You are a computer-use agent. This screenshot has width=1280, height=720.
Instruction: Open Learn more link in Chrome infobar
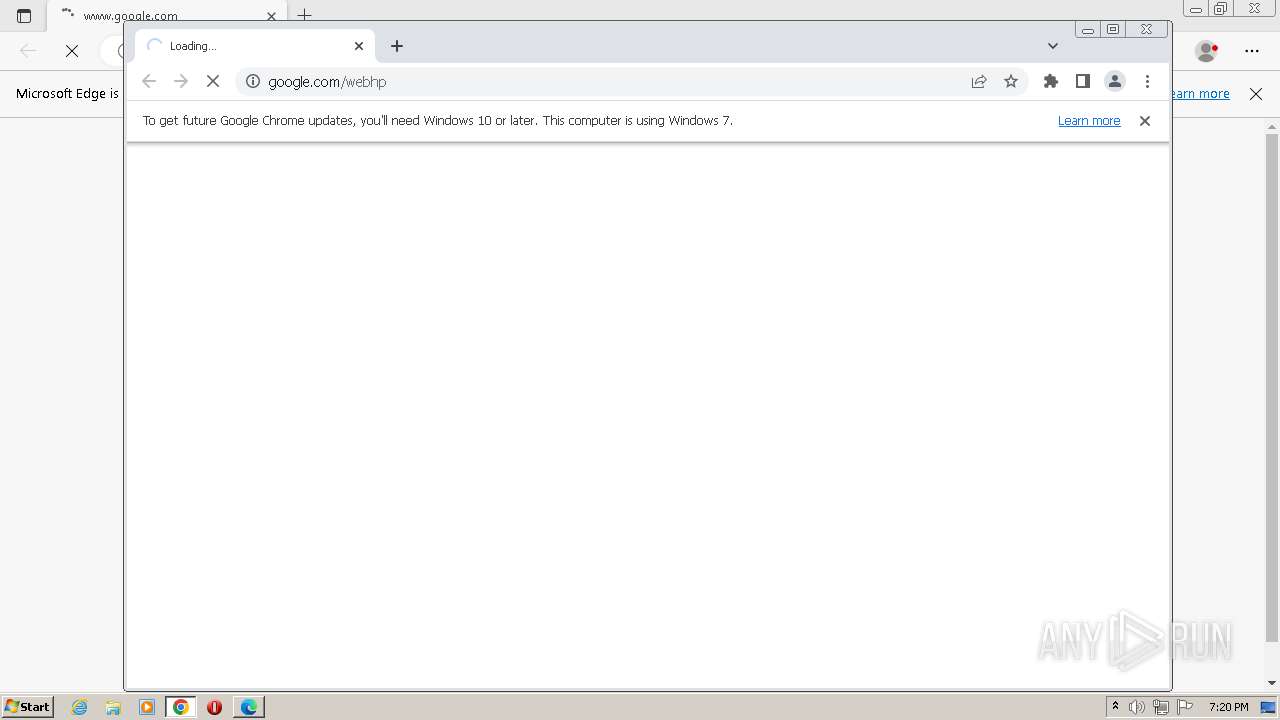pyautogui.click(x=1089, y=120)
